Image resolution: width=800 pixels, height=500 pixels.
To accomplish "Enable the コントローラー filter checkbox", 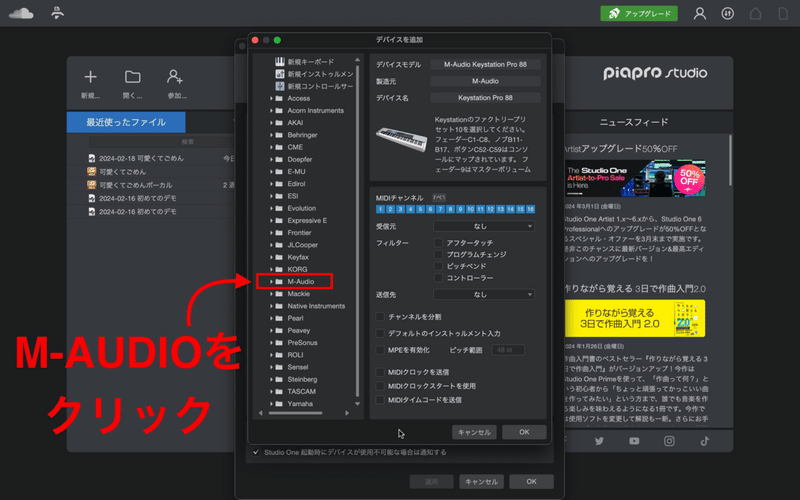I will coord(438,278).
